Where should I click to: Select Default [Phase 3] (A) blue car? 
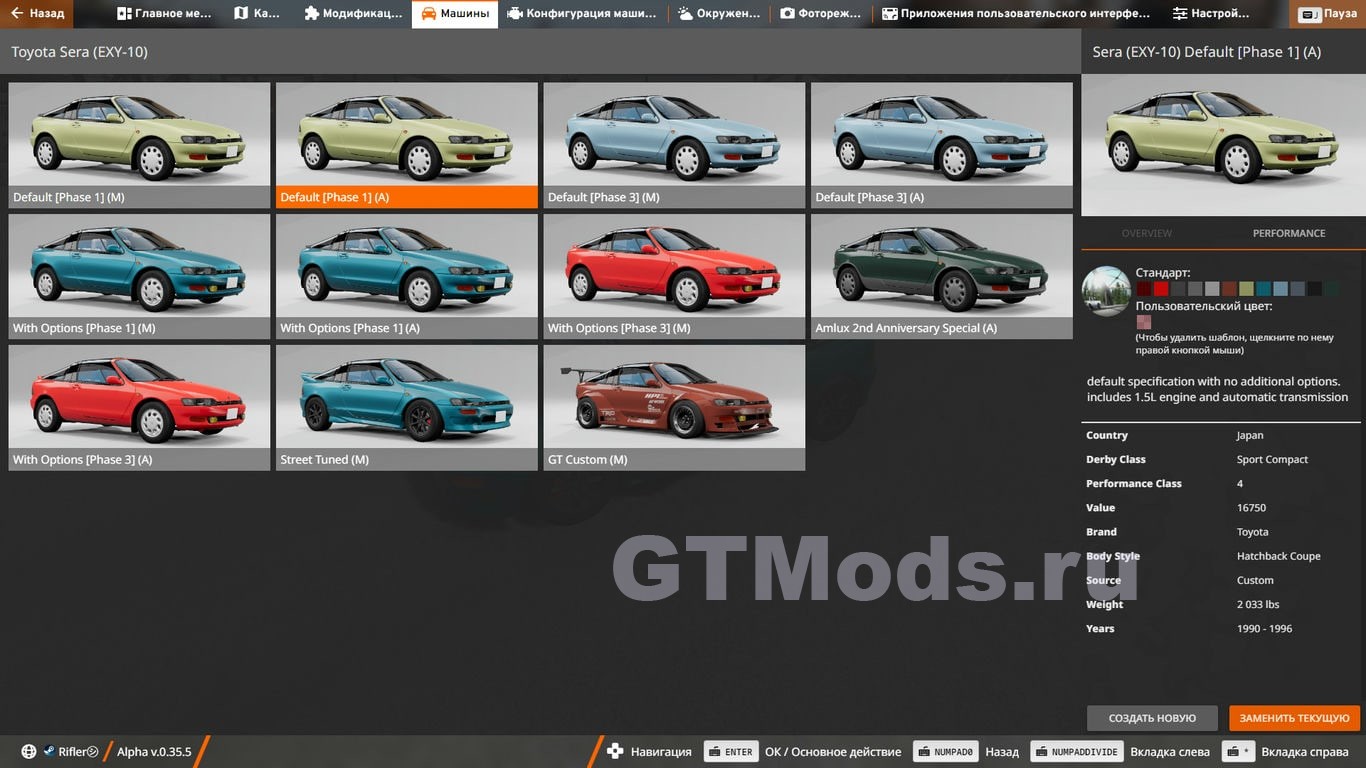click(941, 145)
